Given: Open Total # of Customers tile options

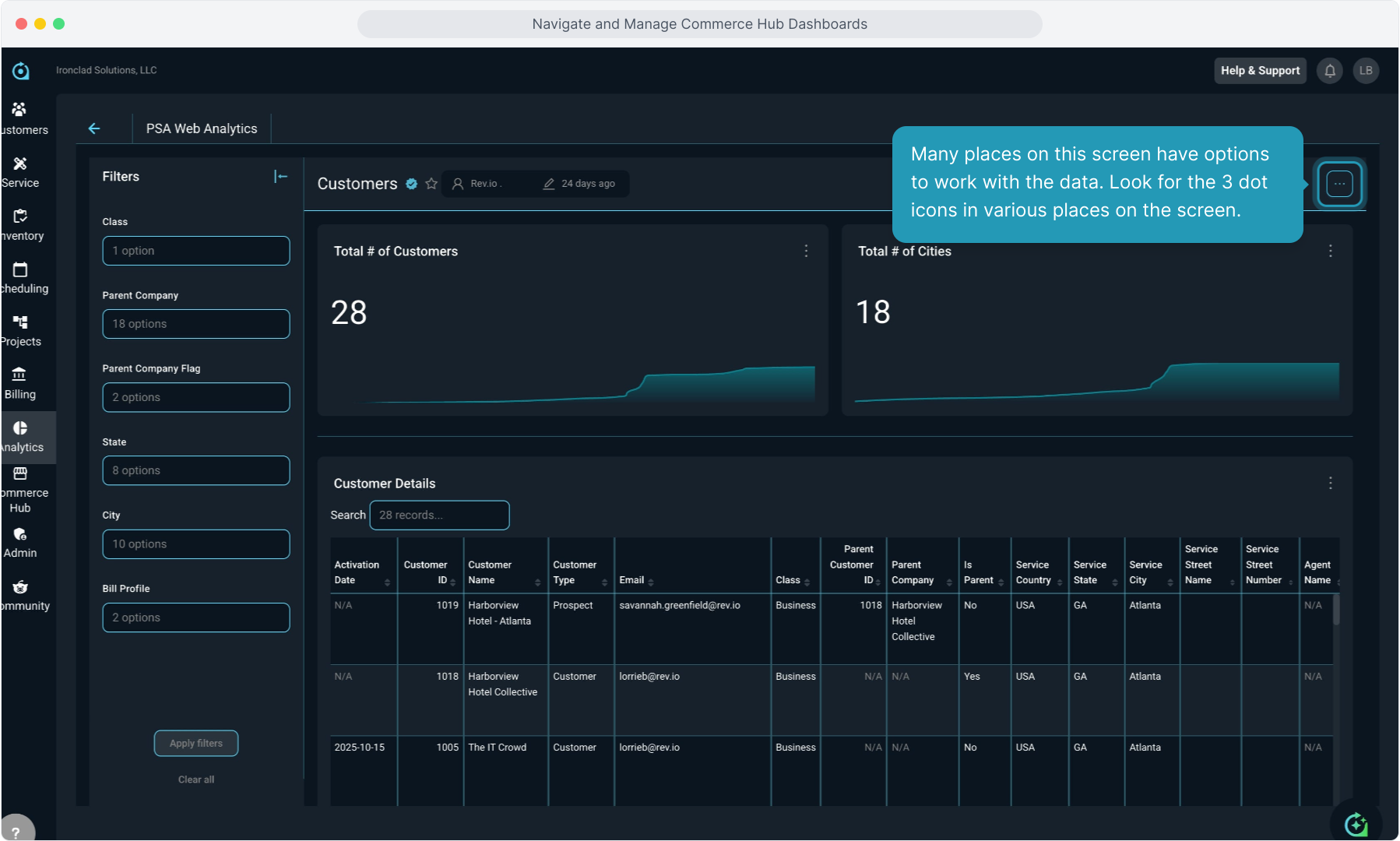Looking at the screenshot, I should click(806, 251).
